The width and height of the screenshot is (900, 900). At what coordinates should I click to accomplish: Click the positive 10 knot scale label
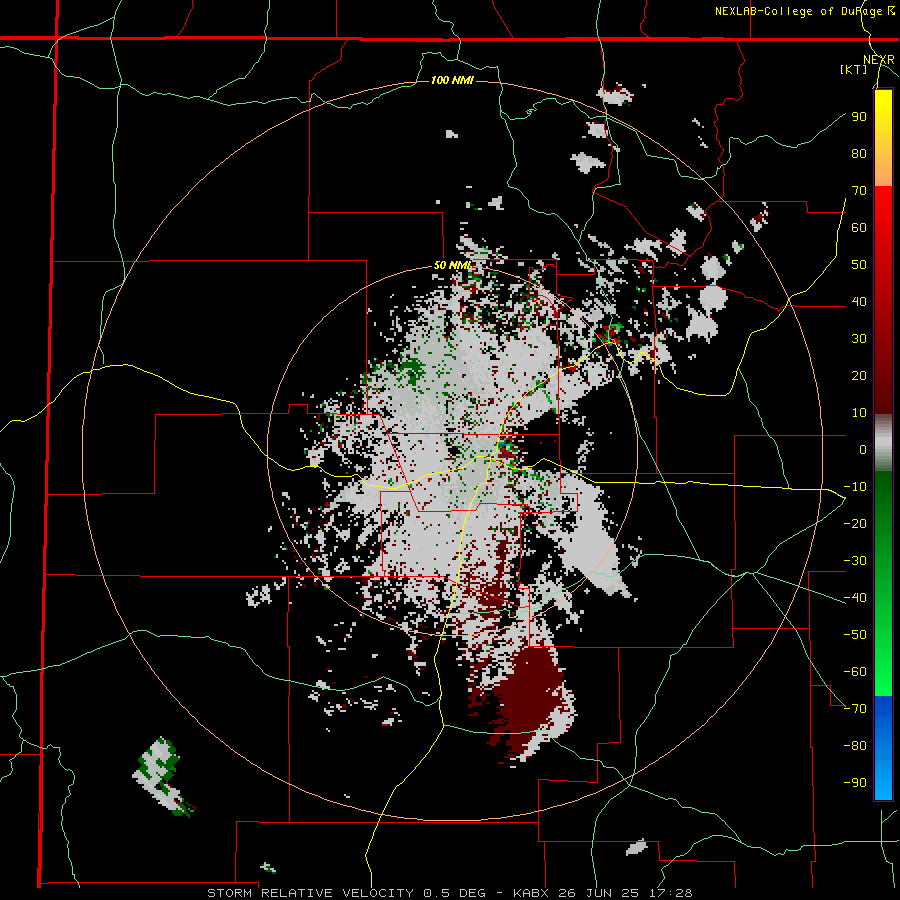point(859,413)
